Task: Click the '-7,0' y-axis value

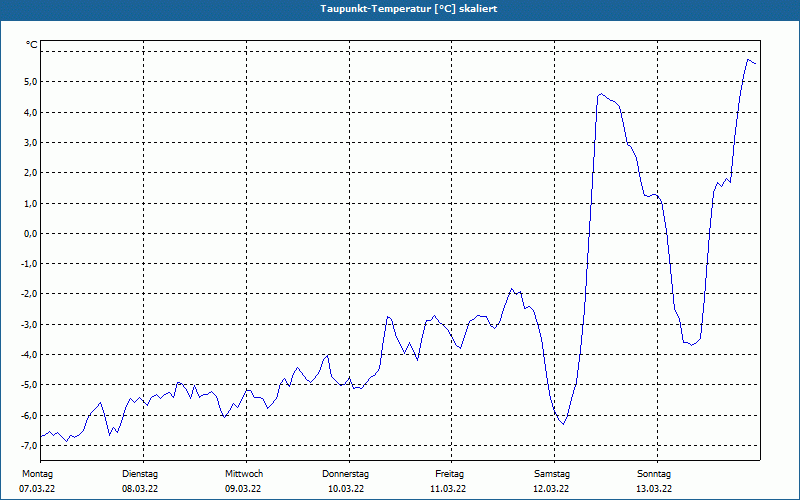Action: pos(29,445)
